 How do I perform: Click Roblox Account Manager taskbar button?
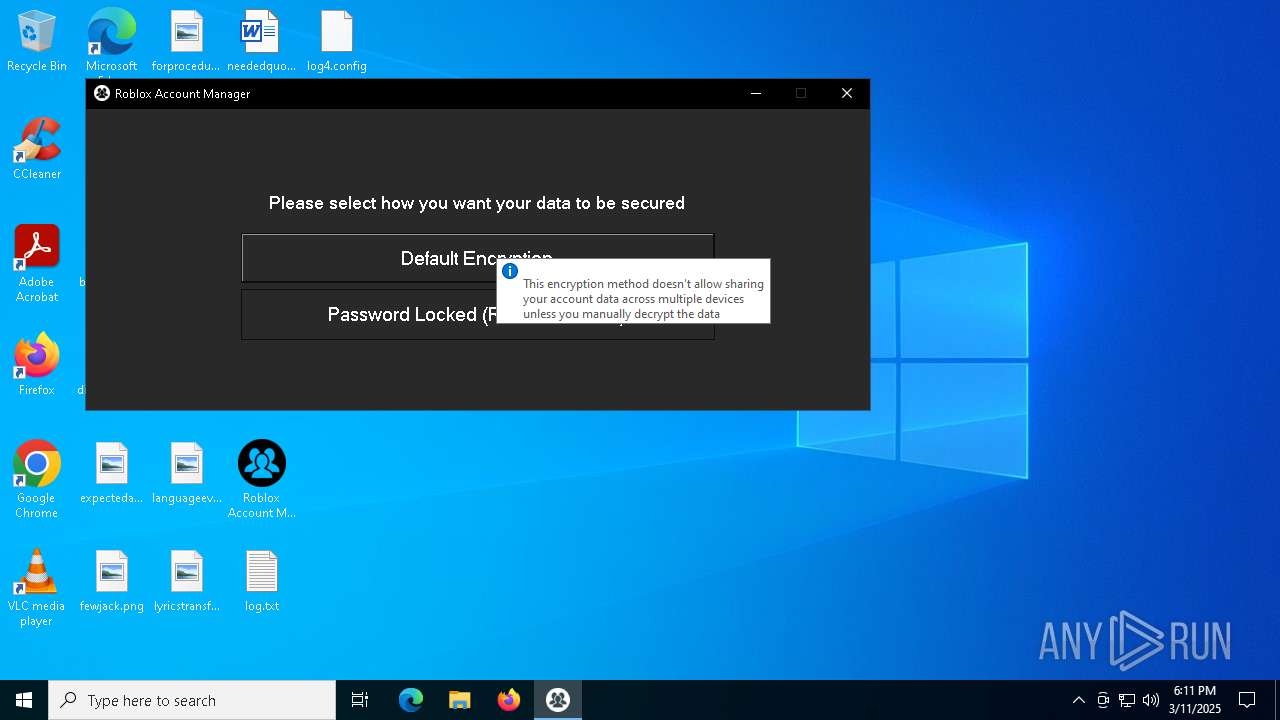(557, 700)
